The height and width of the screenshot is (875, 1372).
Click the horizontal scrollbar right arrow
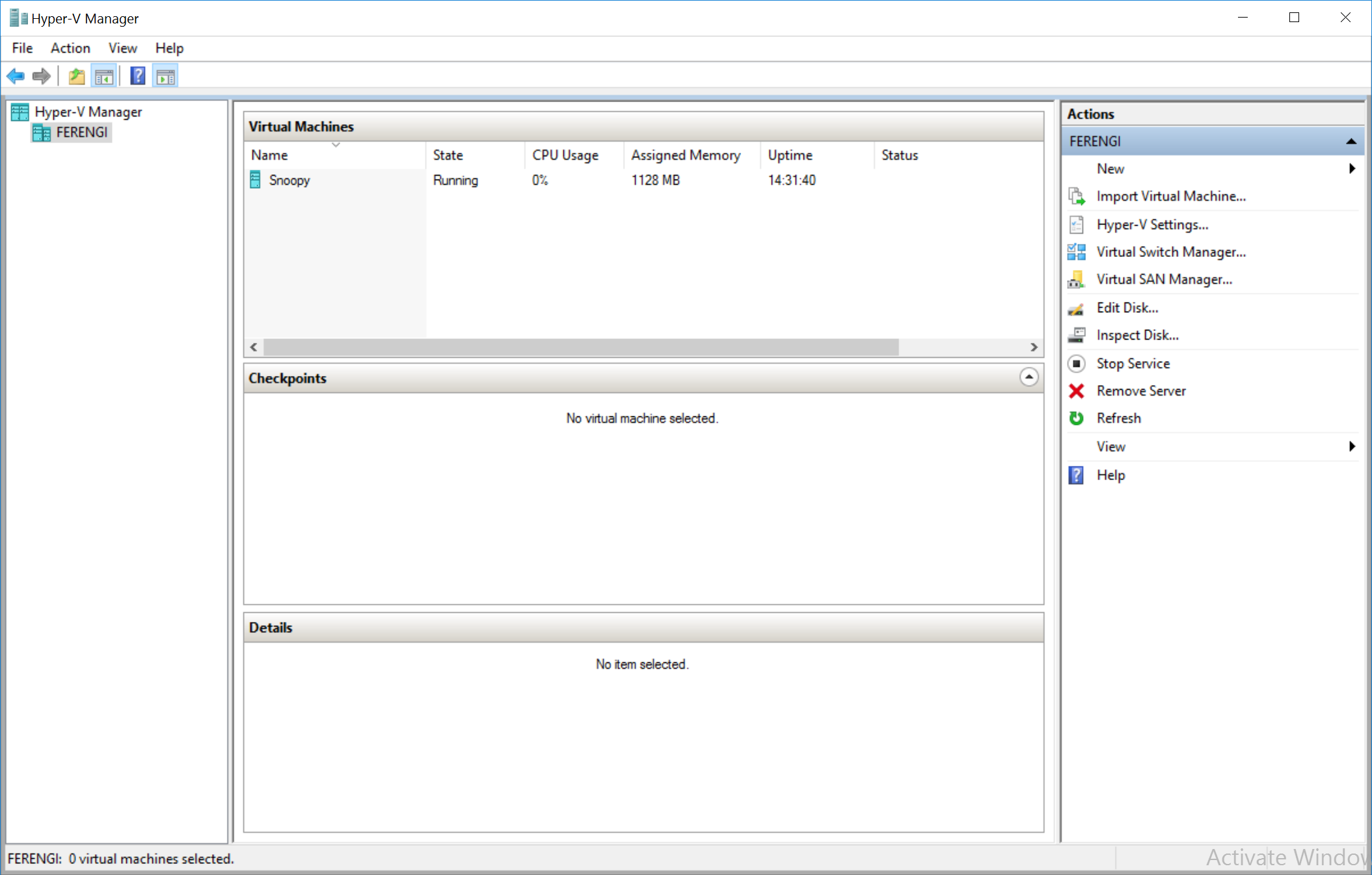point(1034,347)
